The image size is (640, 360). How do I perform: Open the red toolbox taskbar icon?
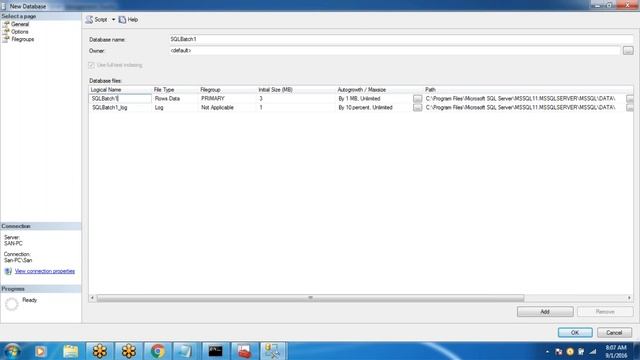tap(244, 351)
